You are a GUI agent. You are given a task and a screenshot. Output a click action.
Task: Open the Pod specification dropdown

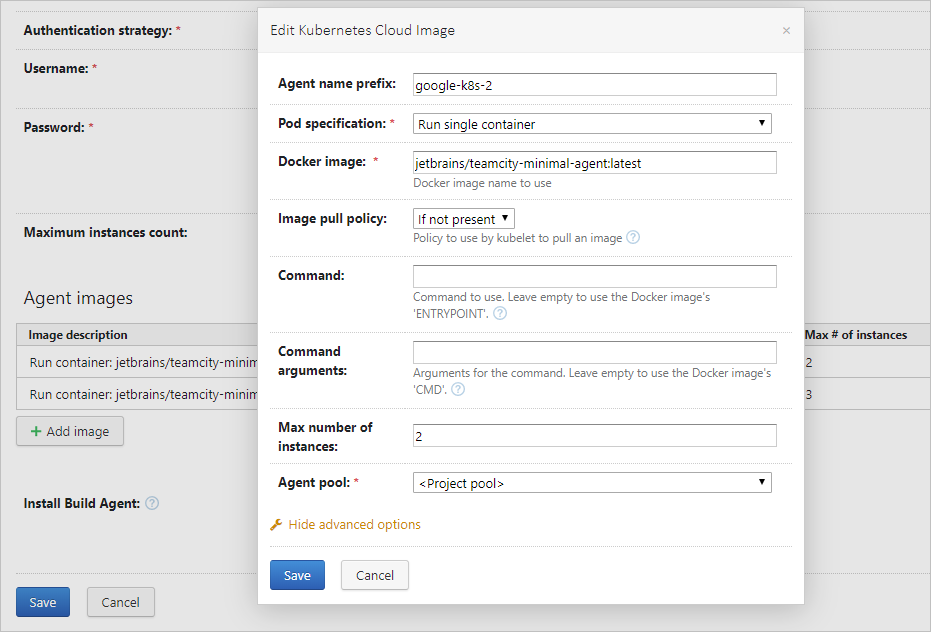point(592,122)
